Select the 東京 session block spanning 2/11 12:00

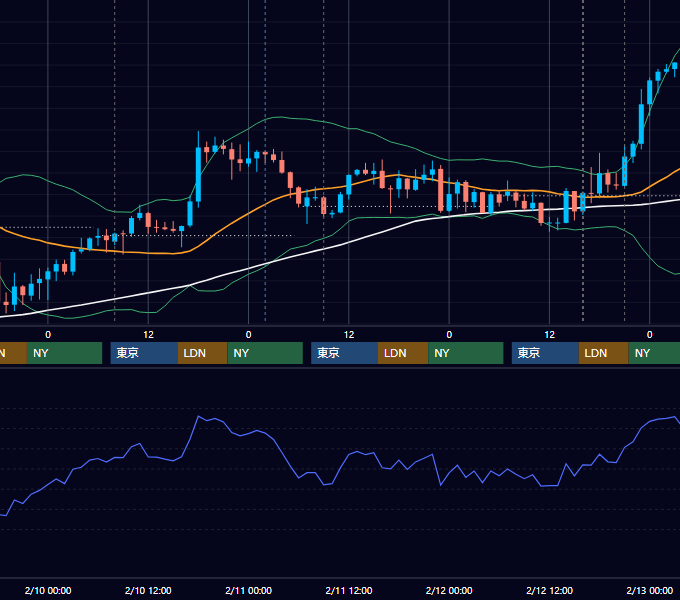[345, 353]
